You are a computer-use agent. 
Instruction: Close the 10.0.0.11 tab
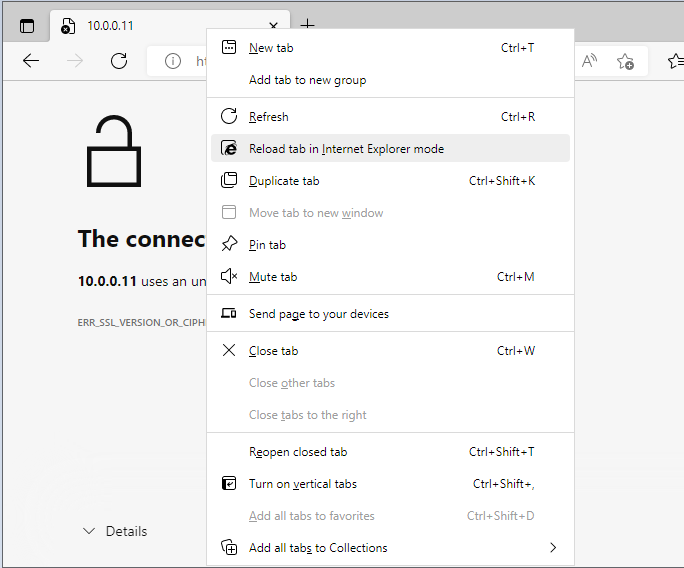coord(274,26)
